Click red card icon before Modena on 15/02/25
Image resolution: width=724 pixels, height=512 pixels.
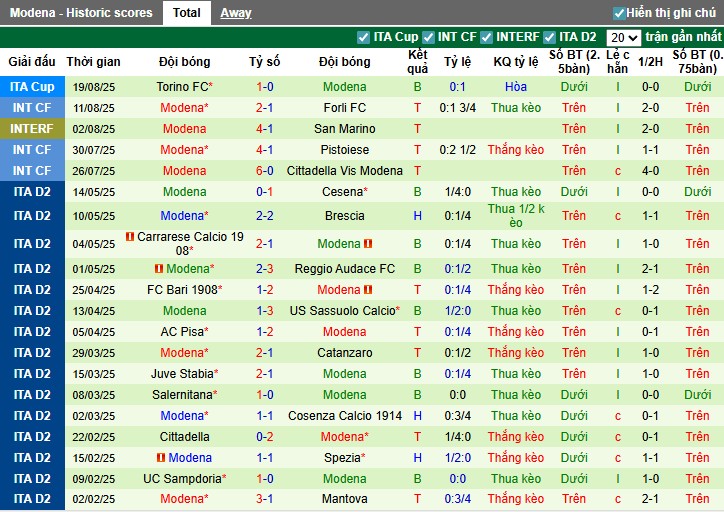click(x=161, y=458)
